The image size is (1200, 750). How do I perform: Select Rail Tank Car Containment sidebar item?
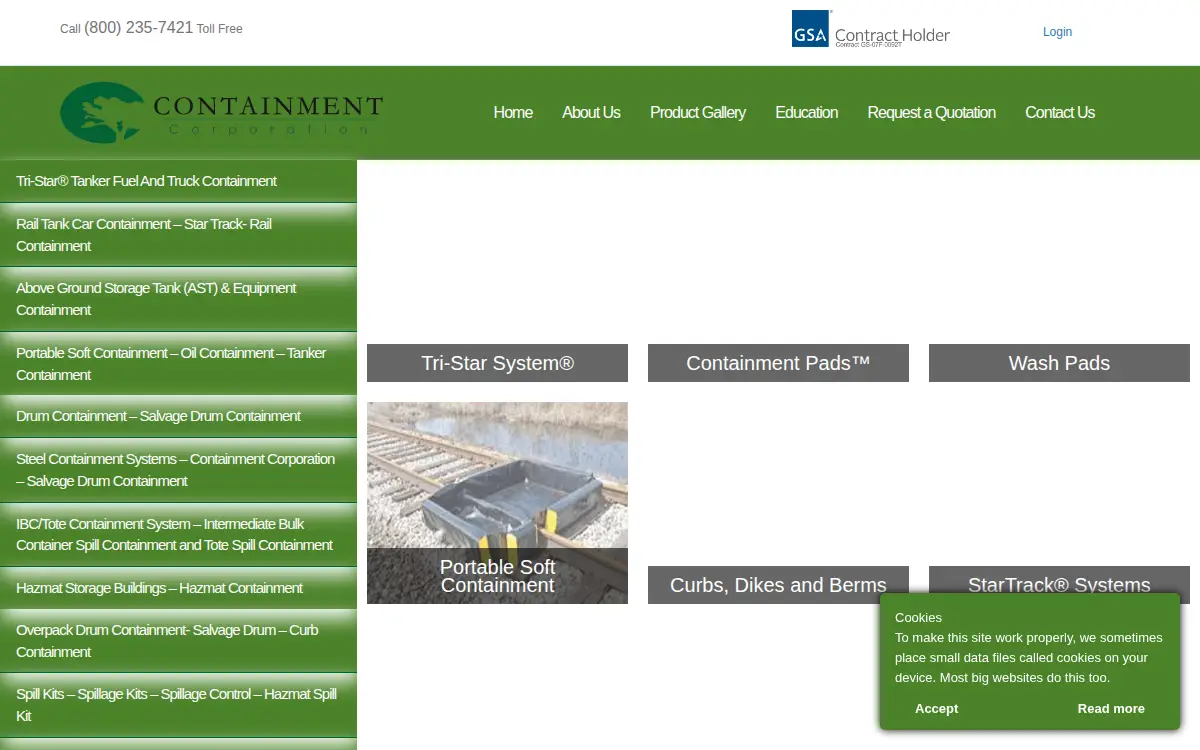coord(178,235)
